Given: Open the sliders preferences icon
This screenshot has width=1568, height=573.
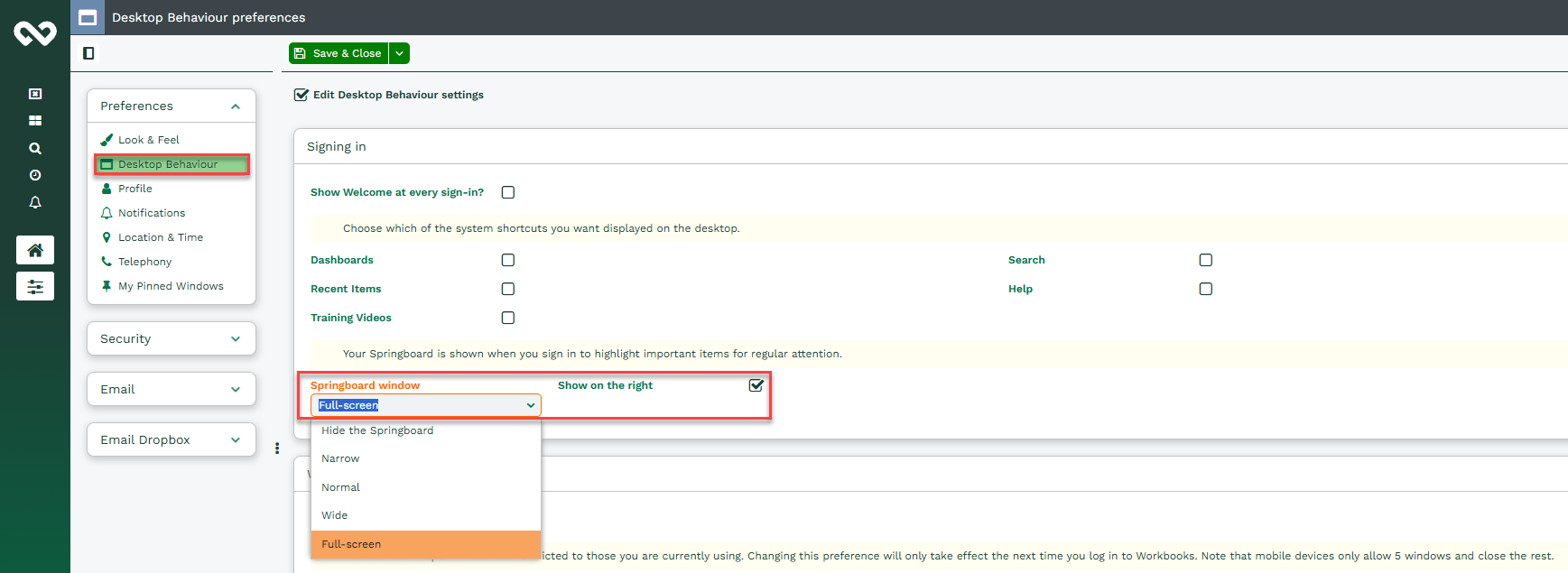Looking at the screenshot, I should 35,286.
